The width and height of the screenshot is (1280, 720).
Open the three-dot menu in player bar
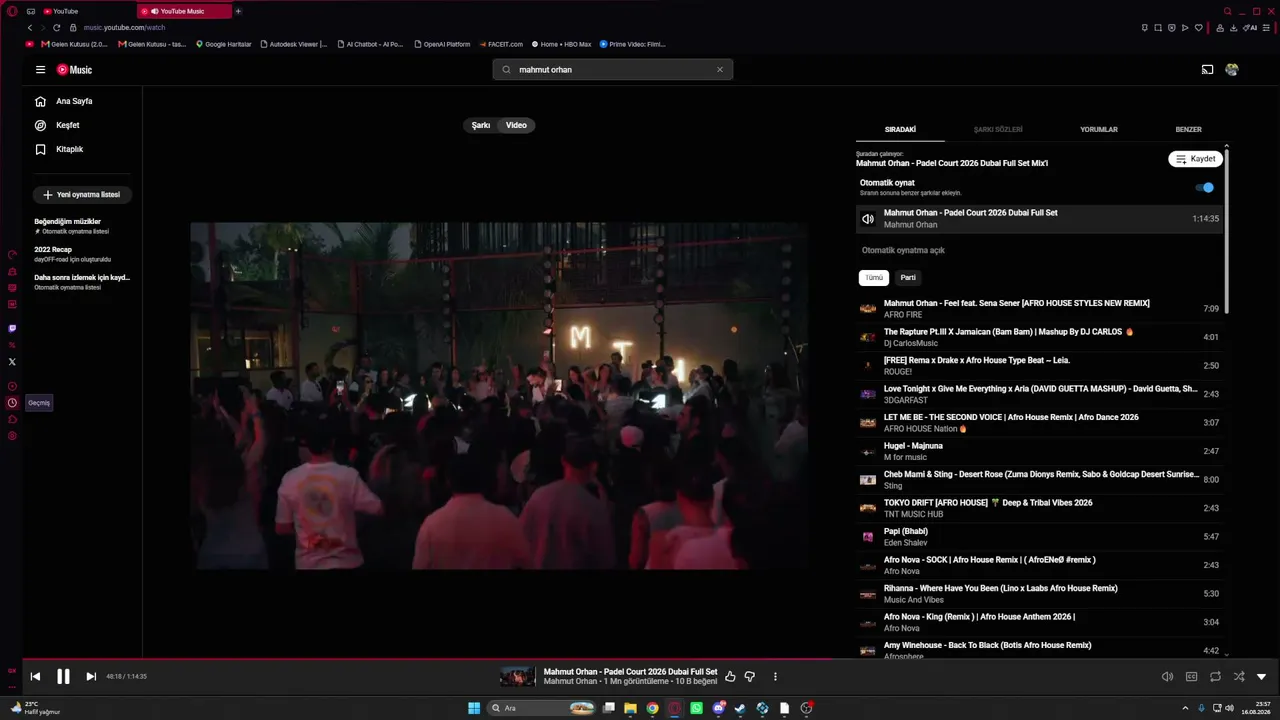coord(775,677)
